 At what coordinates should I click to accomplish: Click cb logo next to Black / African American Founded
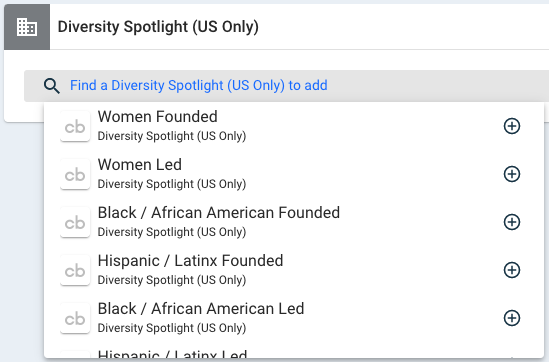[75, 222]
